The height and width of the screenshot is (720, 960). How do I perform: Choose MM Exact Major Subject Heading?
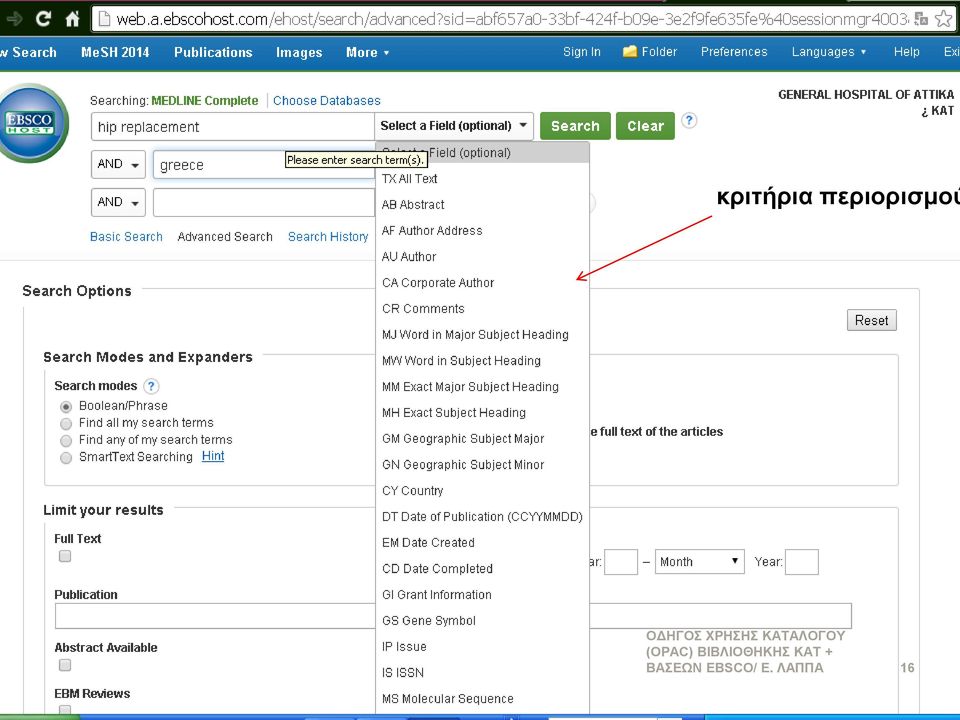pos(482,387)
